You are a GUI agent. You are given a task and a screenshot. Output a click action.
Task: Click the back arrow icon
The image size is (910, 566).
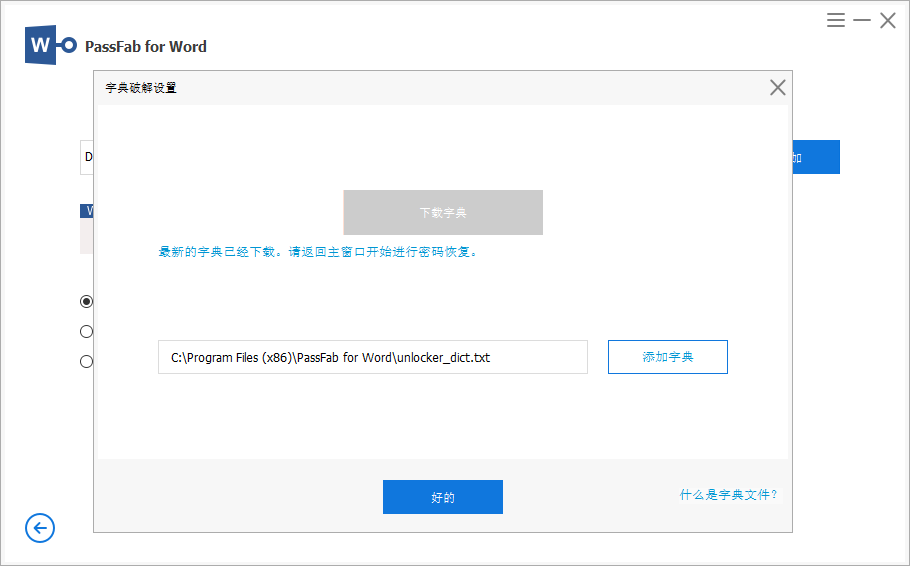pos(40,528)
